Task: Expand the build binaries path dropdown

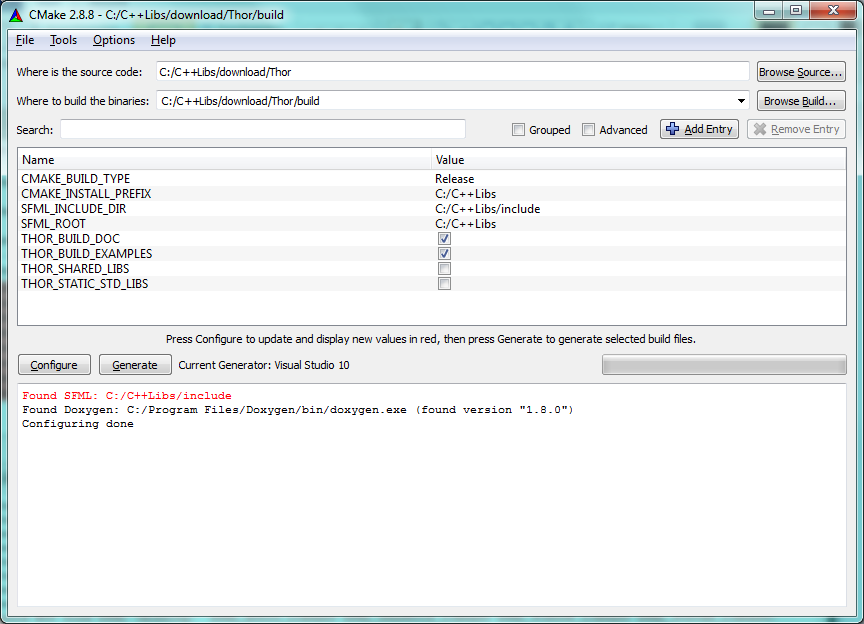Action: [741, 101]
